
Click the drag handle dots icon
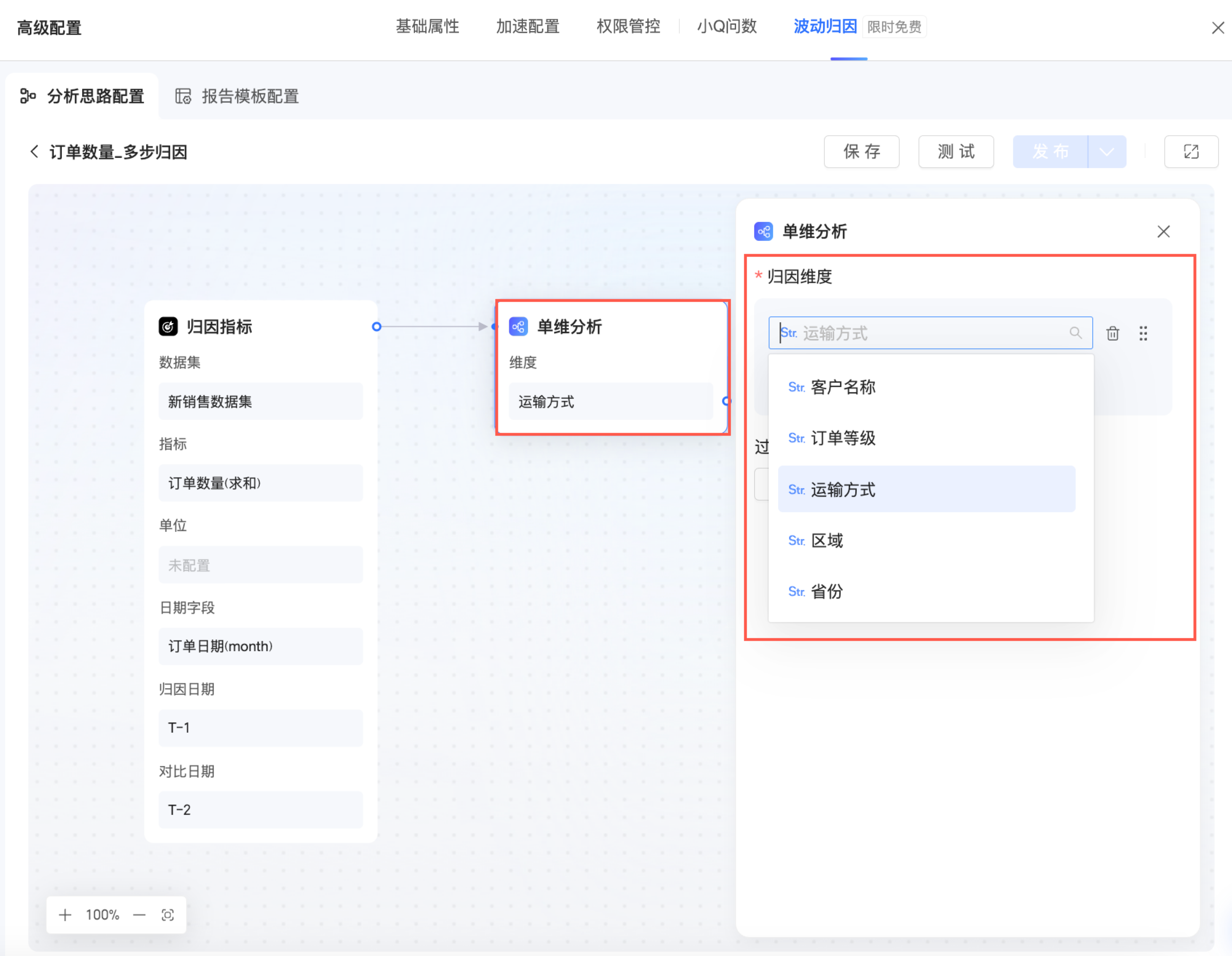pyautogui.click(x=1143, y=334)
